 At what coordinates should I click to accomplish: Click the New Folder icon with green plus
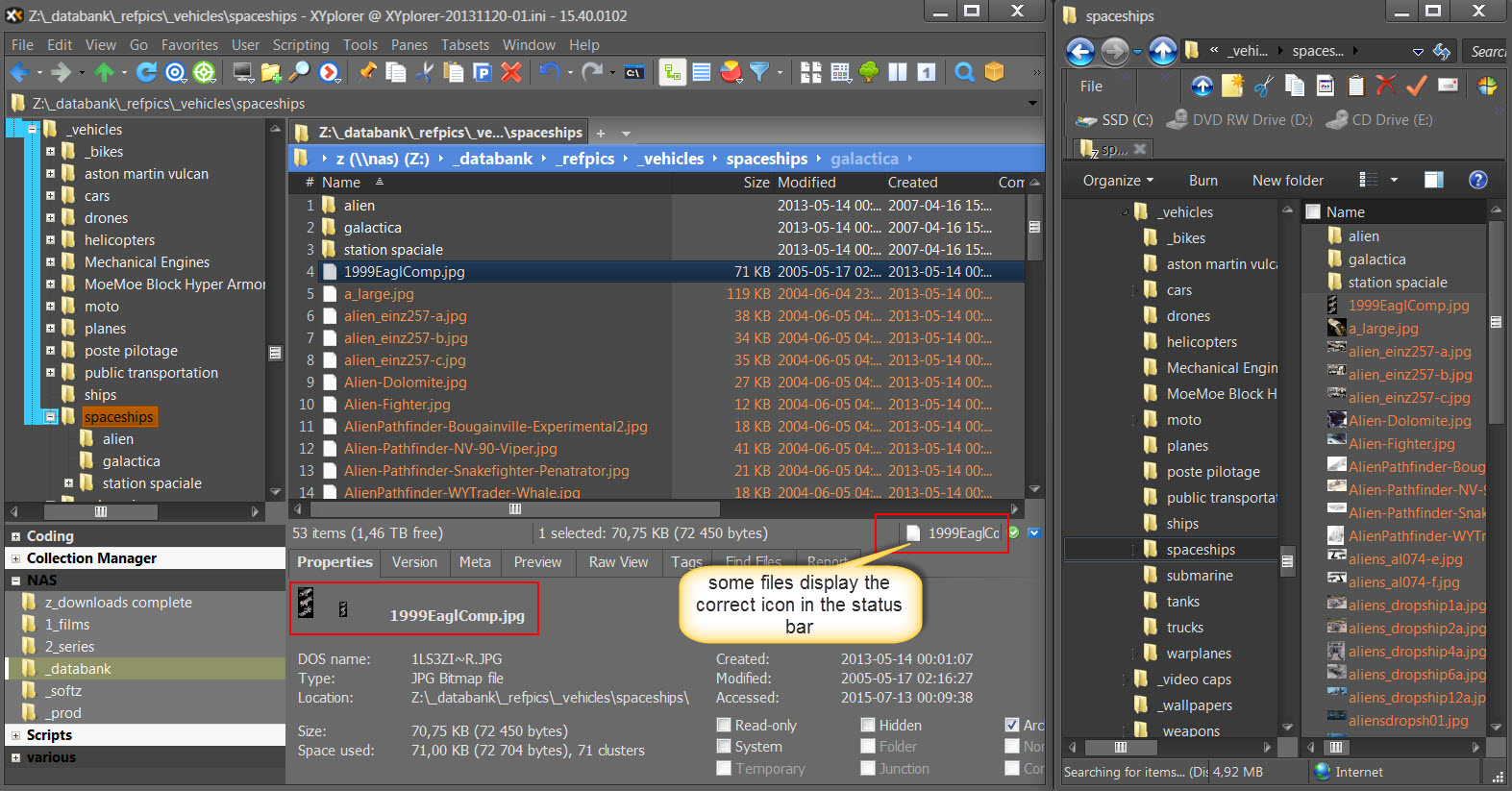click(271, 72)
